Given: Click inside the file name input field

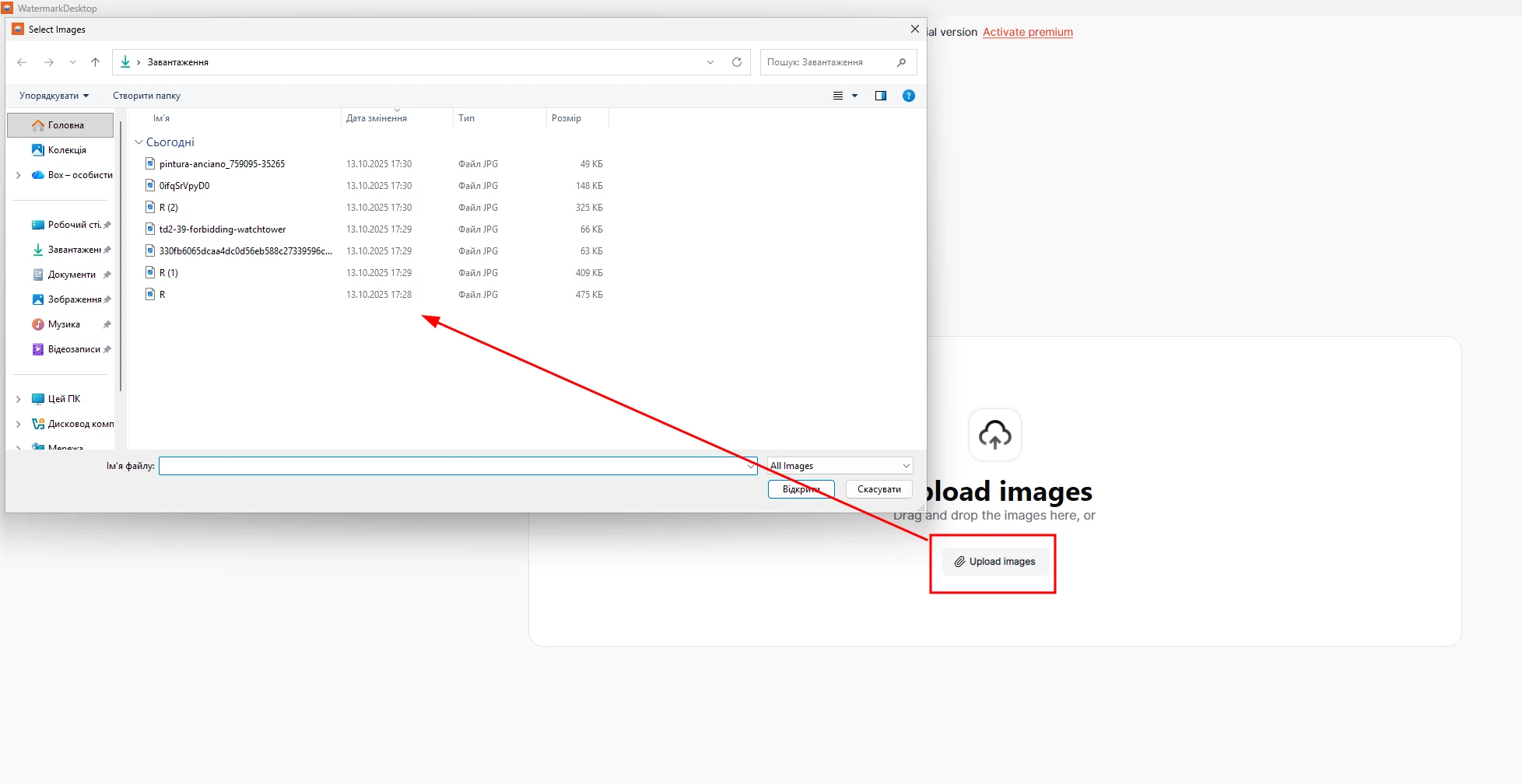Looking at the screenshot, I should tap(455, 465).
